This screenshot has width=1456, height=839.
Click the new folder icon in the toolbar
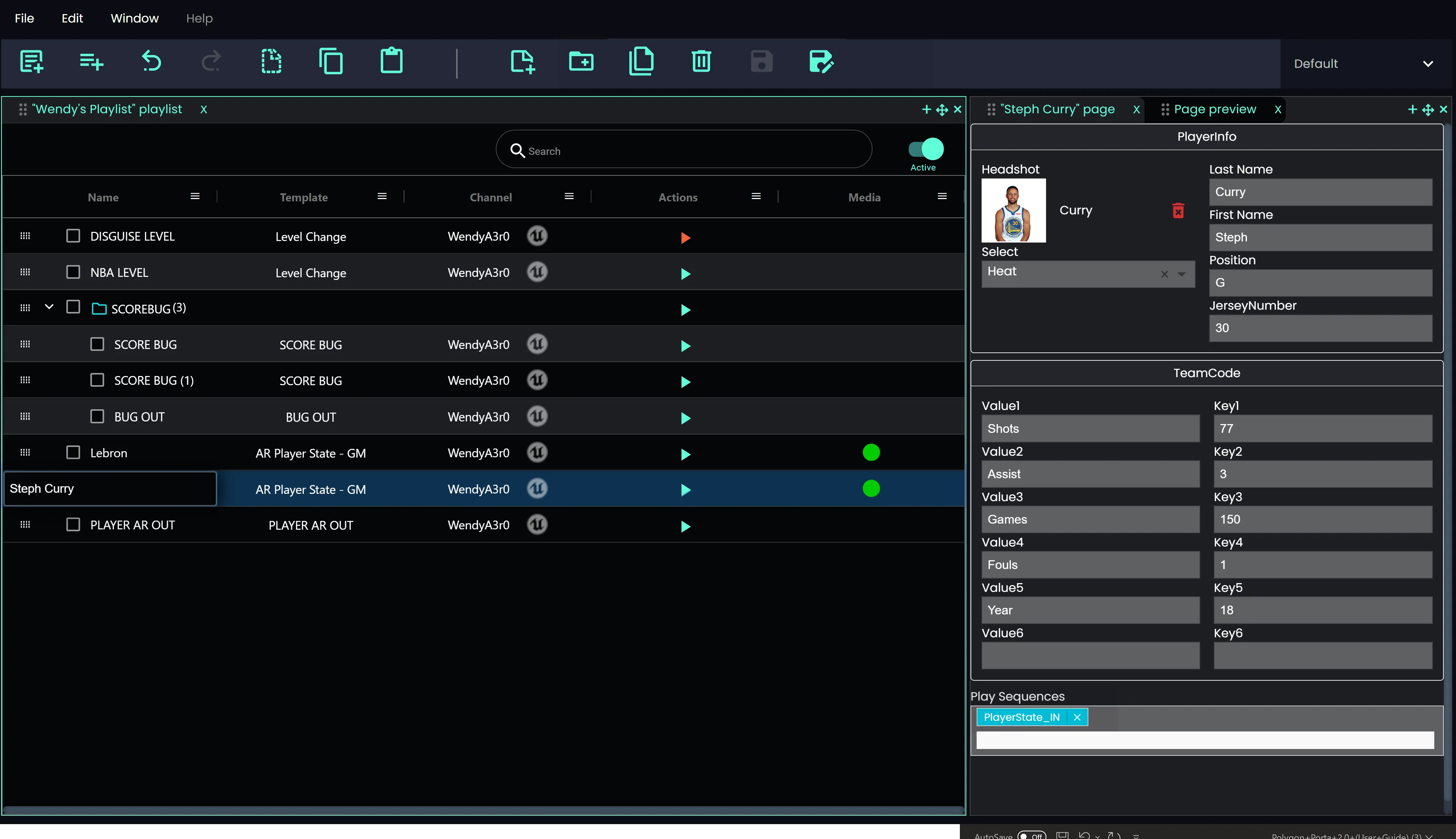pos(581,61)
